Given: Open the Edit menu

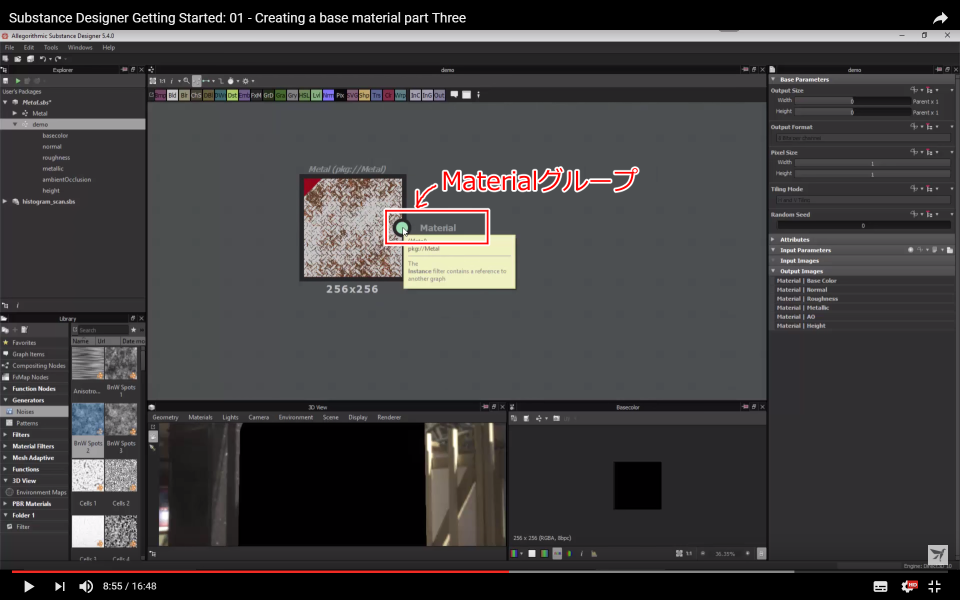Looking at the screenshot, I should pyautogui.click(x=29, y=47).
